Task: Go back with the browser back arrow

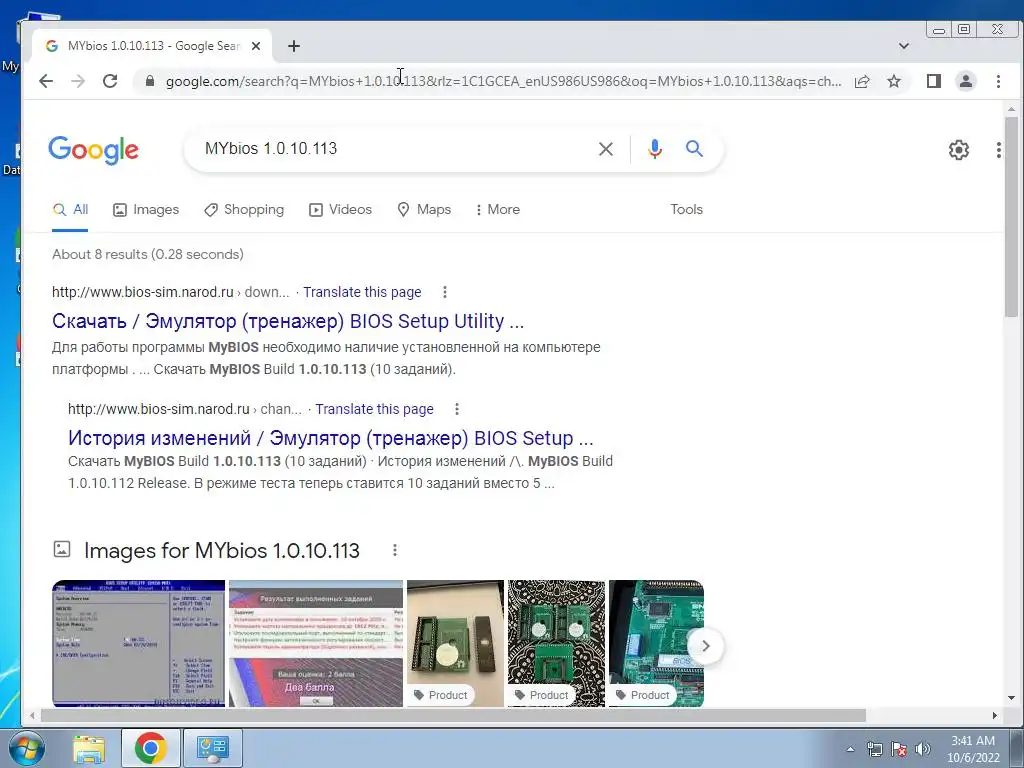Action: [x=46, y=81]
